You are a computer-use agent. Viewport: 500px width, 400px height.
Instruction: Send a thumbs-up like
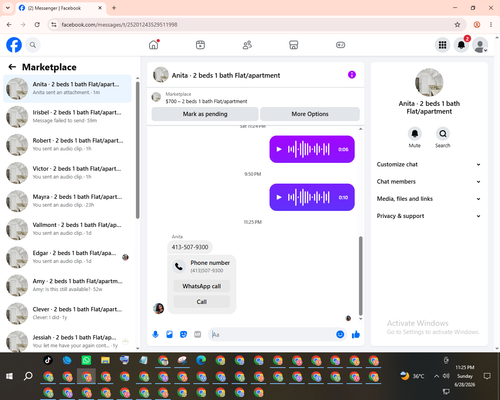pyautogui.click(x=356, y=334)
